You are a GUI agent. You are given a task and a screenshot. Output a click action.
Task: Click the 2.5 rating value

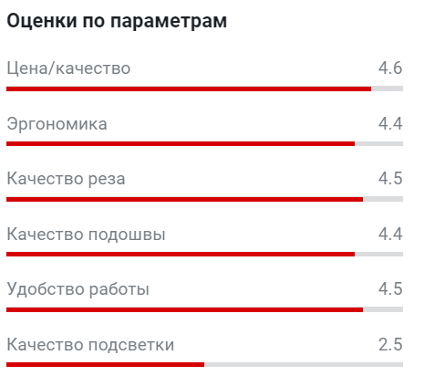(390, 344)
